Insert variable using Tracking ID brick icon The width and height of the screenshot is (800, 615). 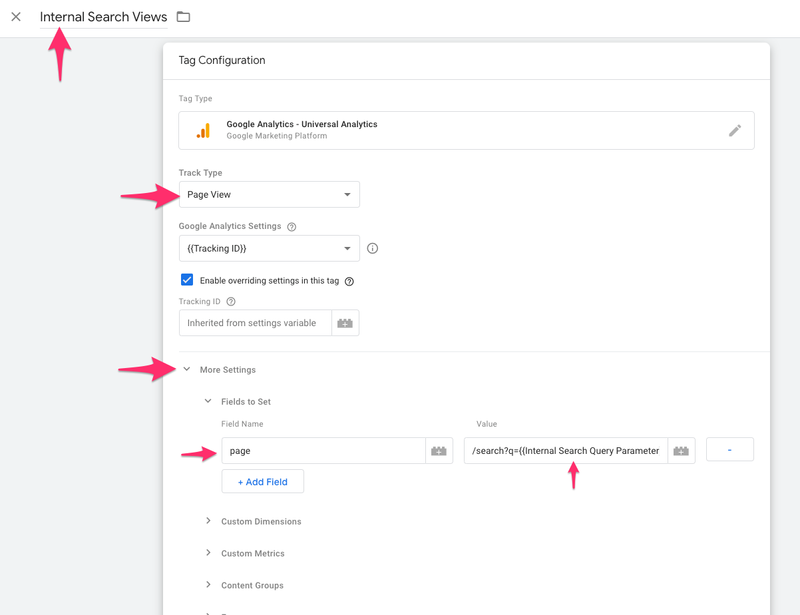[x=345, y=323]
